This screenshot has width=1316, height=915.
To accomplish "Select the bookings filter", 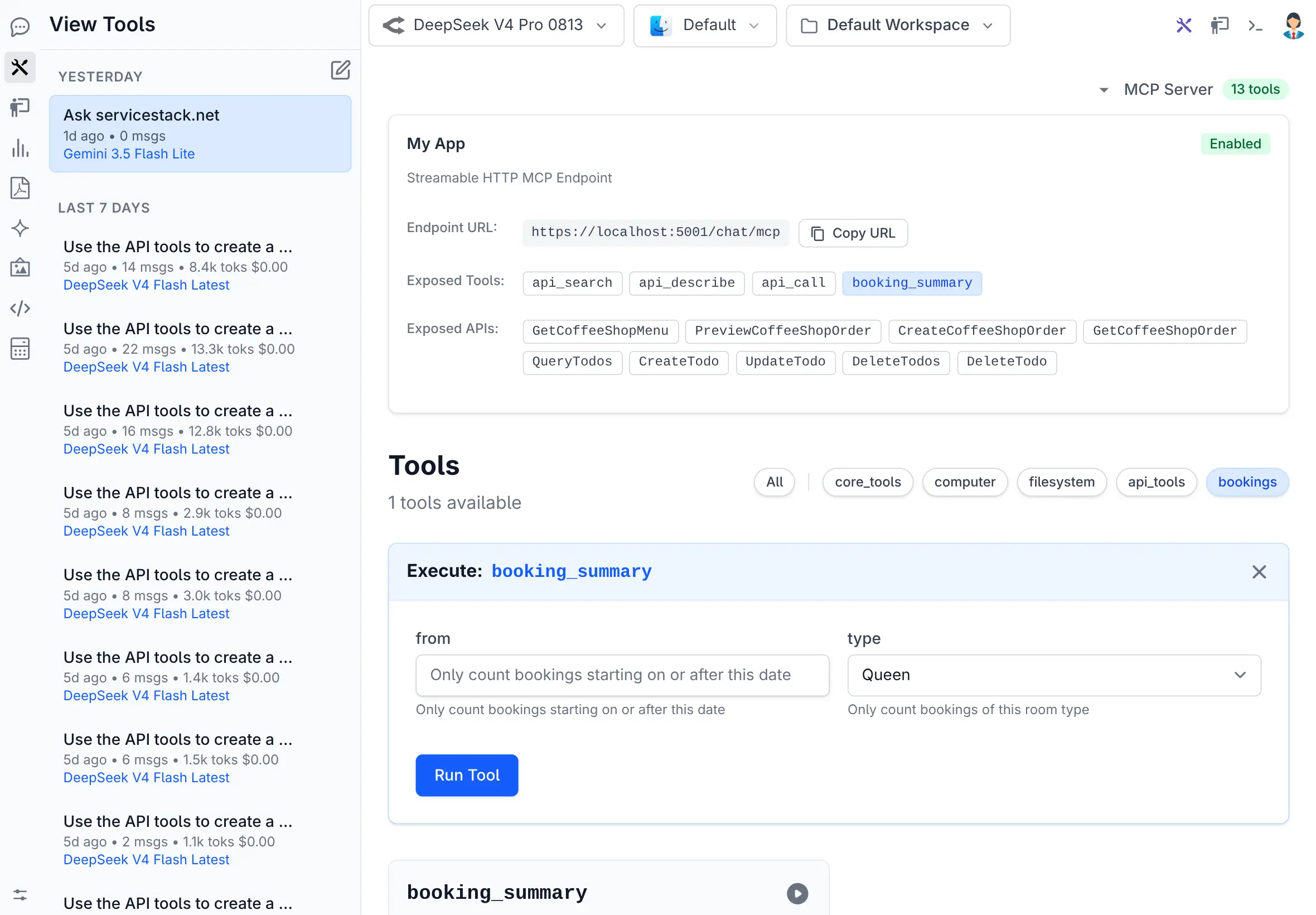I will click(1247, 482).
